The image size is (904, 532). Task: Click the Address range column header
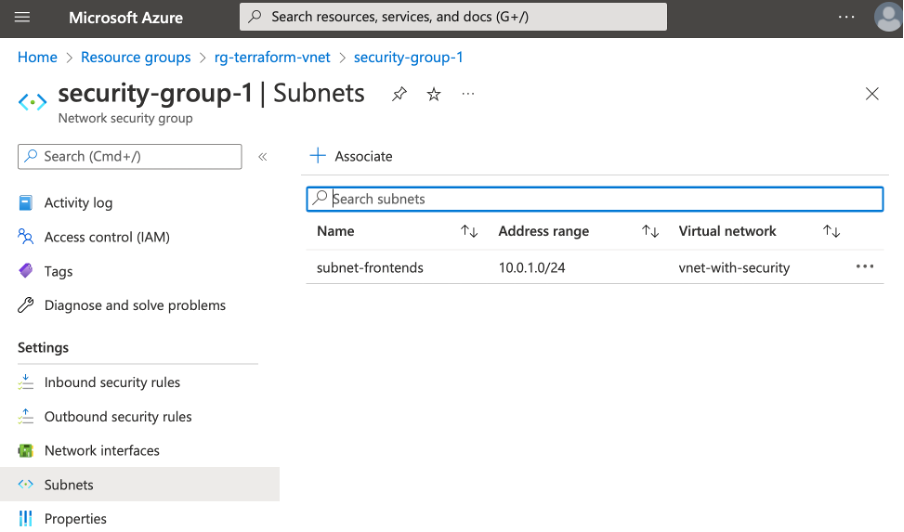(544, 231)
